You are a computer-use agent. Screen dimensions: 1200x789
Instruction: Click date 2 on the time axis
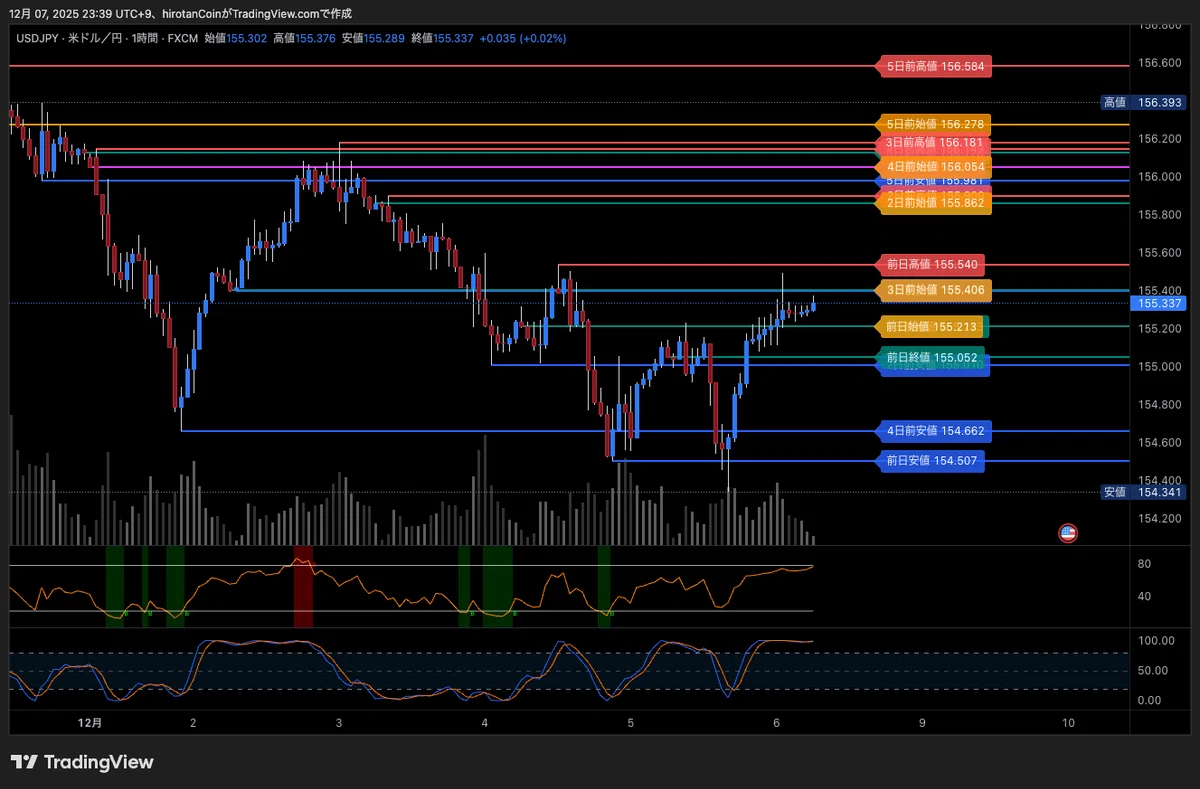(193, 722)
